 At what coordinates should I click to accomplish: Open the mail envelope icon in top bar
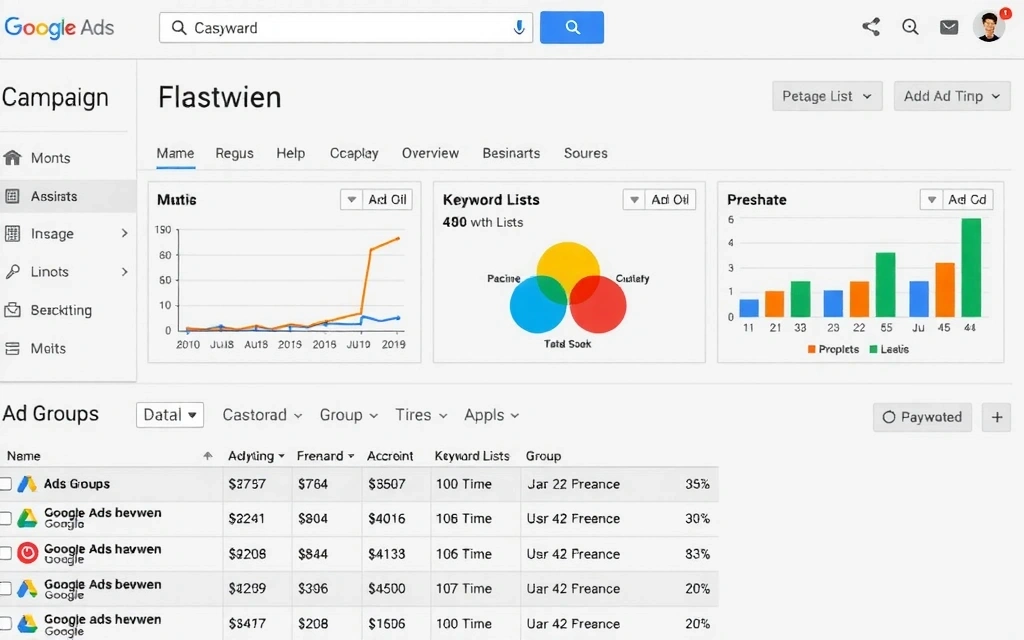949,27
